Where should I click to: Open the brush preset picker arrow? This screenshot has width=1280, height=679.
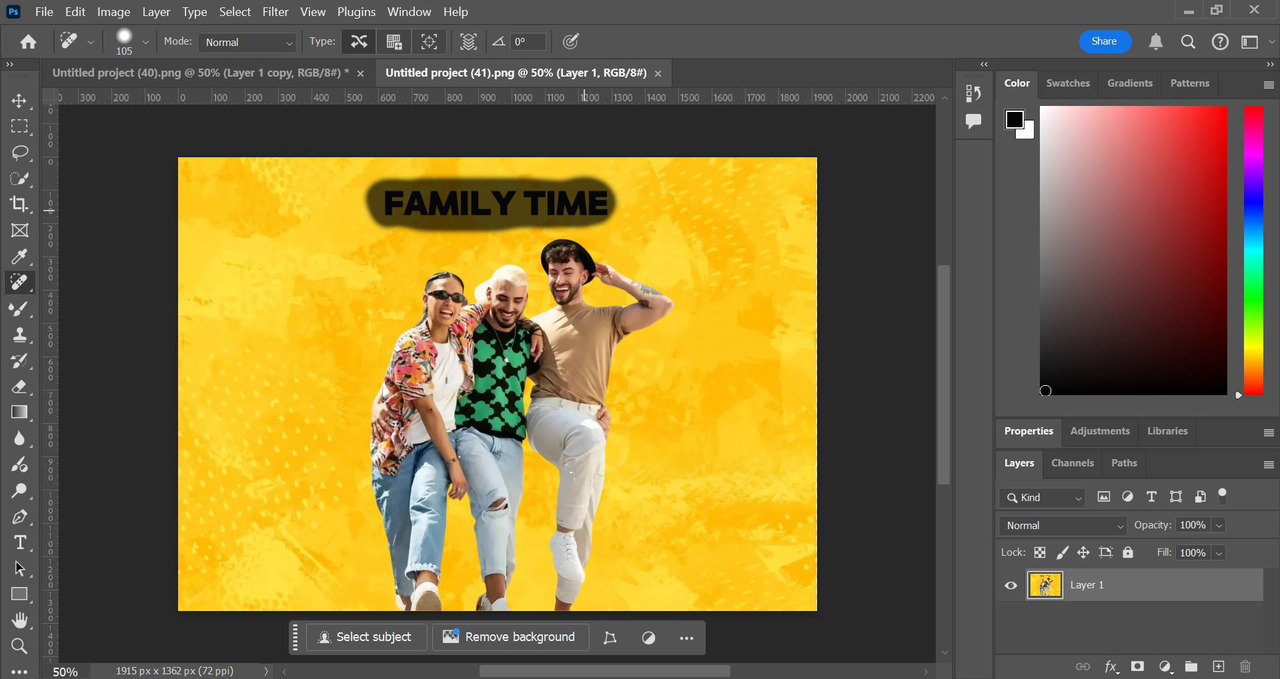pos(145,42)
